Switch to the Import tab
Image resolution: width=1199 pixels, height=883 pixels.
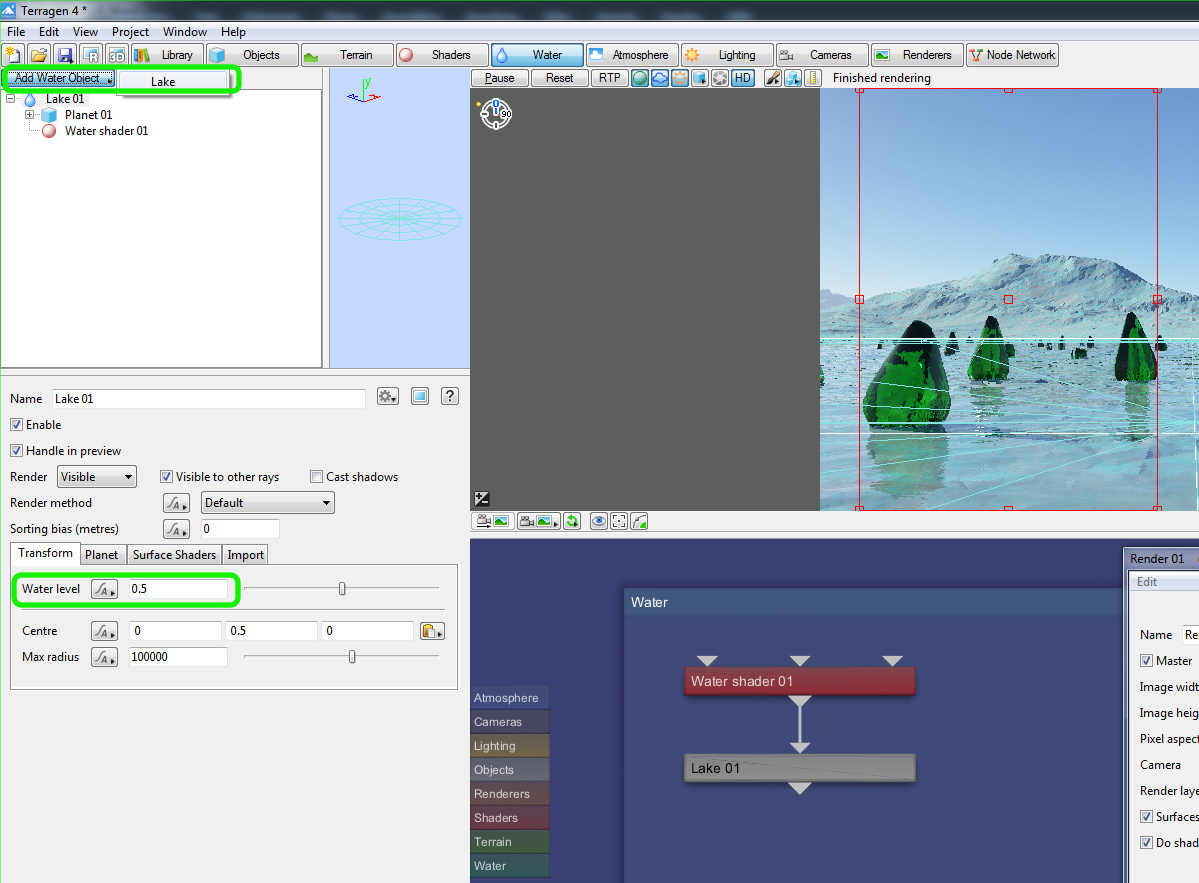coord(245,555)
